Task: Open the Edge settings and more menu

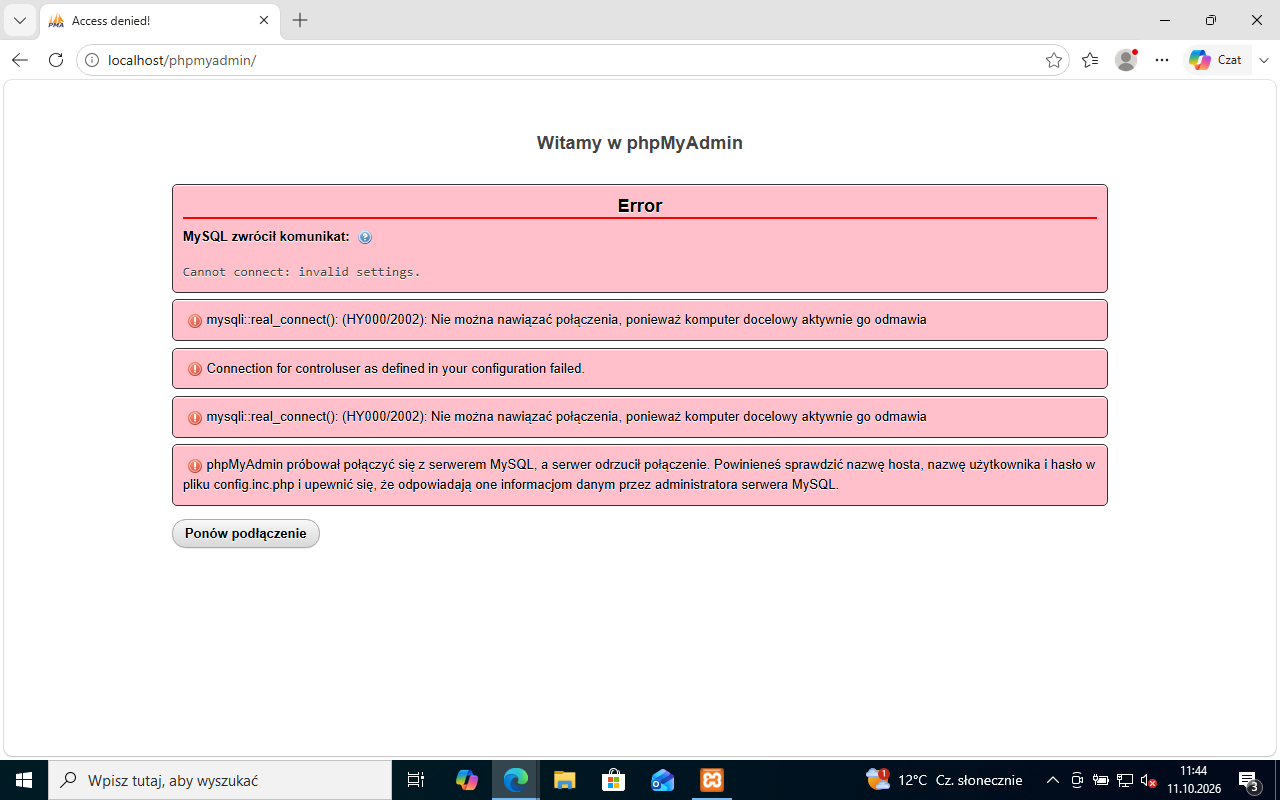Action: (x=1162, y=60)
